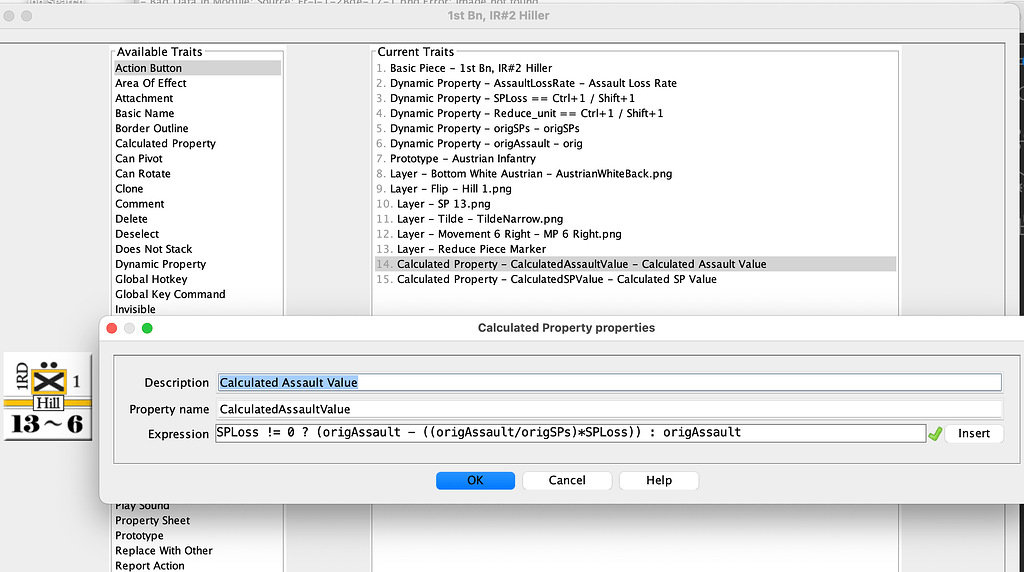This screenshot has height=572, width=1024.
Task: Edit the Description field
Action: point(609,383)
